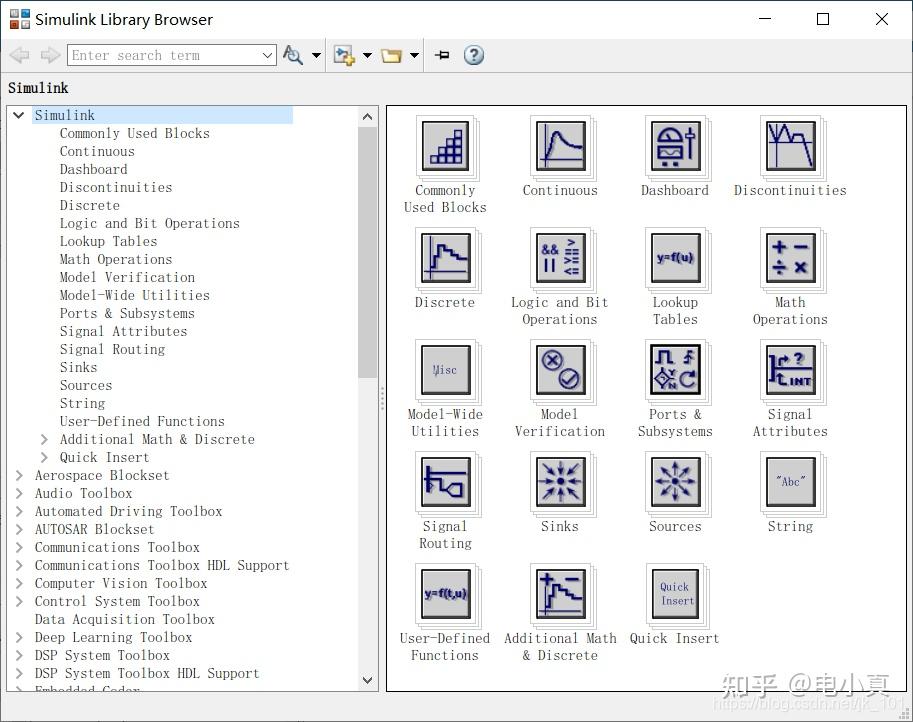Image resolution: width=913 pixels, height=722 pixels.
Task: Click the pin stay-on-top icon
Action: (442, 55)
